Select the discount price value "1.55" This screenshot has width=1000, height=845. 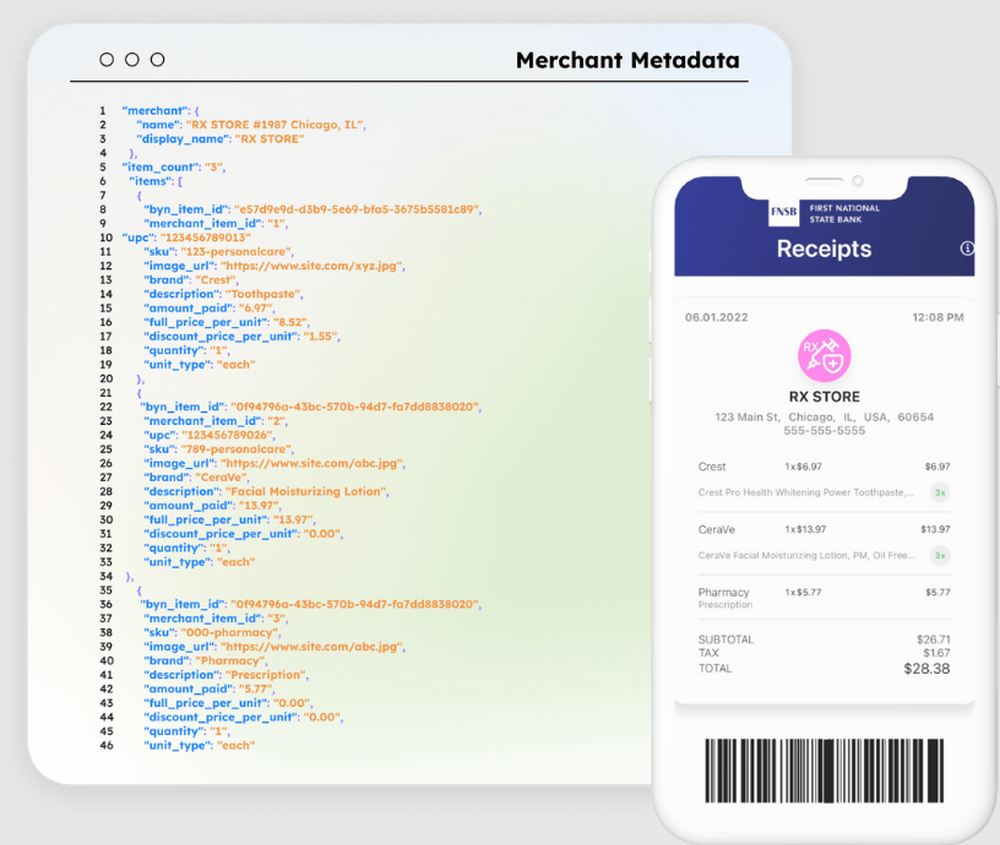click(321, 336)
